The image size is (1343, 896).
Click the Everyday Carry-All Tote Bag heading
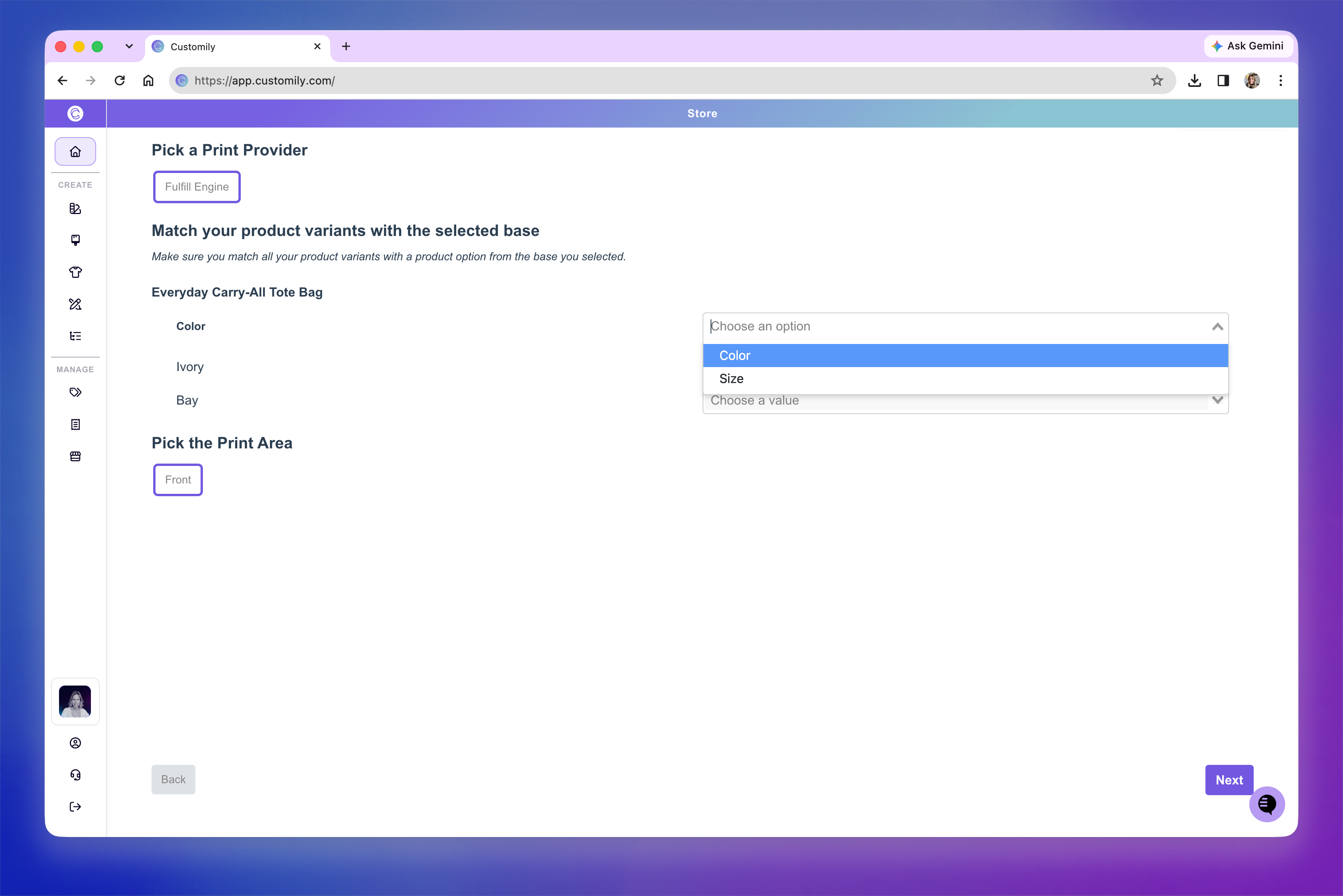point(237,292)
